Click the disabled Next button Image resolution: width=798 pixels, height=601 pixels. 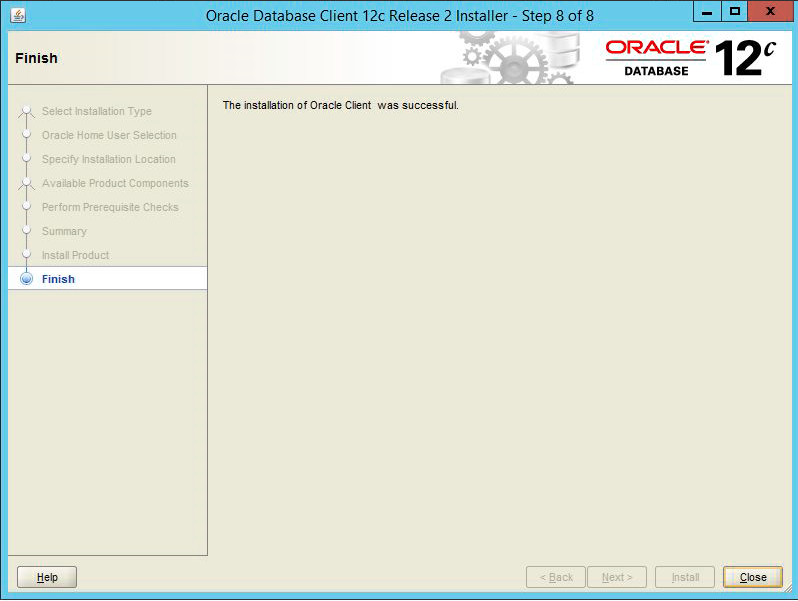pos(617,577)
